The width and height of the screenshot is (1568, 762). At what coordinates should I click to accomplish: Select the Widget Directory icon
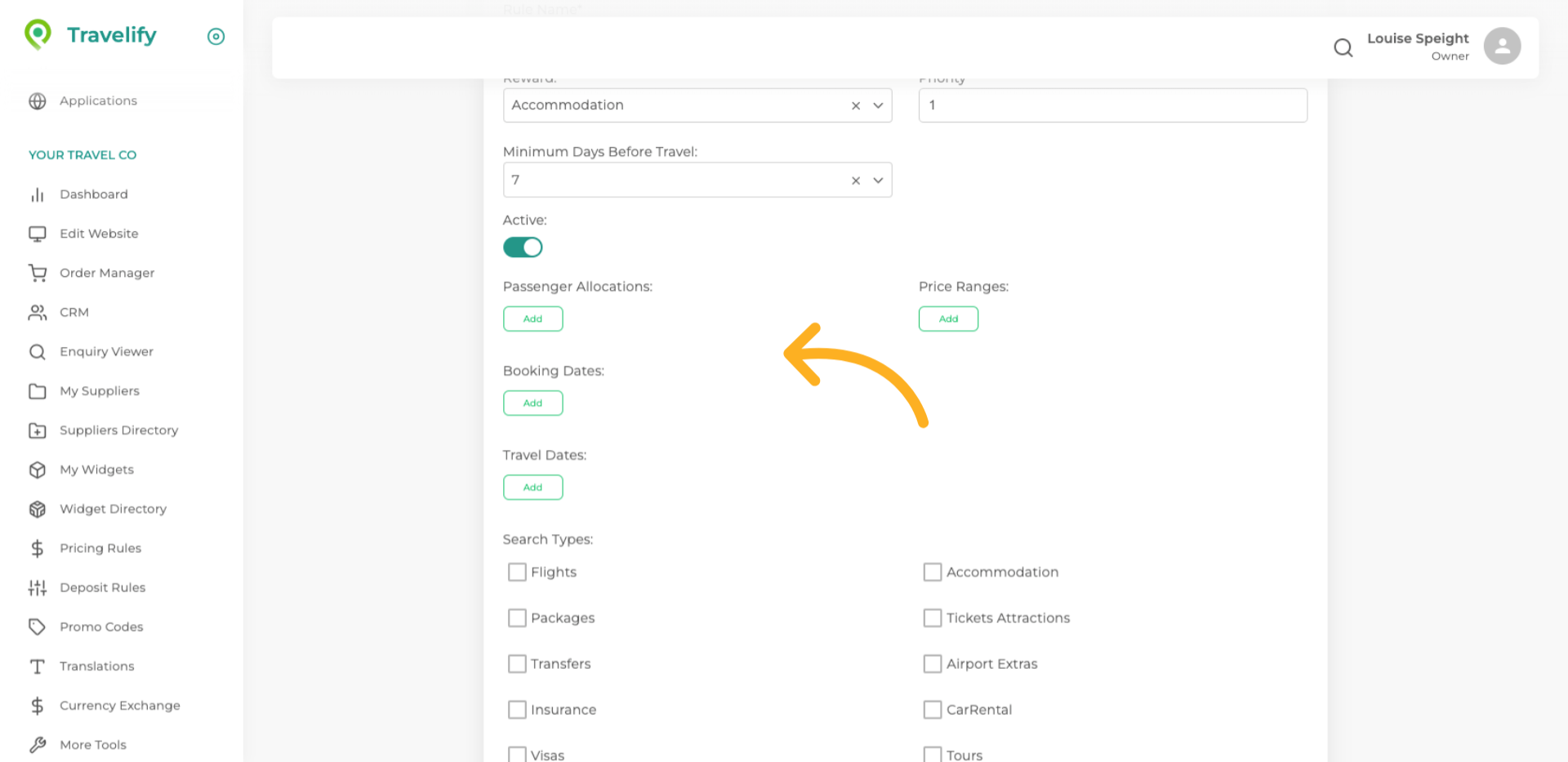(x=38, y=509)
